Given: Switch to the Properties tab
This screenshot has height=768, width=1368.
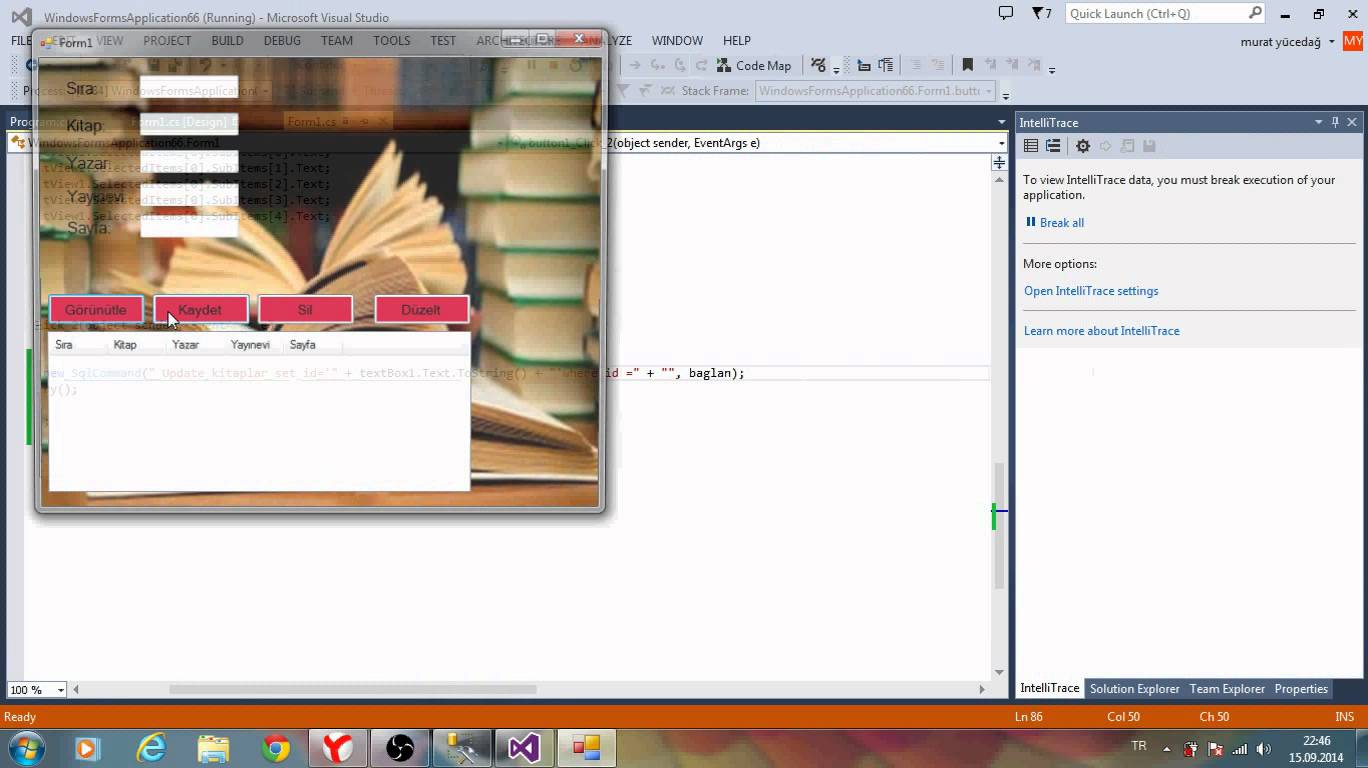Looking at the screenshot, I should click(x=1301, y=689).
